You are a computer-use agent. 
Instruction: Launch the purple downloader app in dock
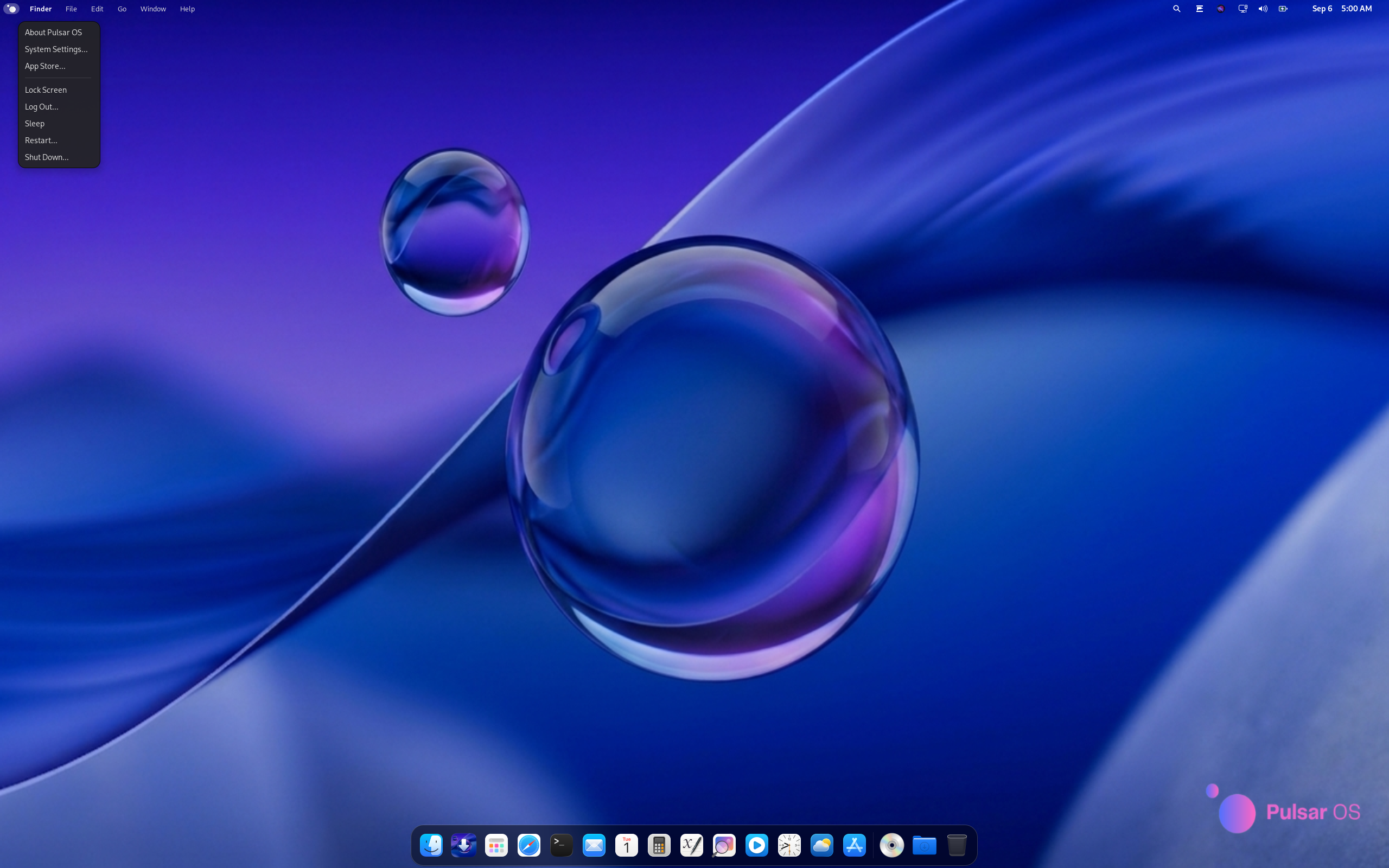pos(464,845)
